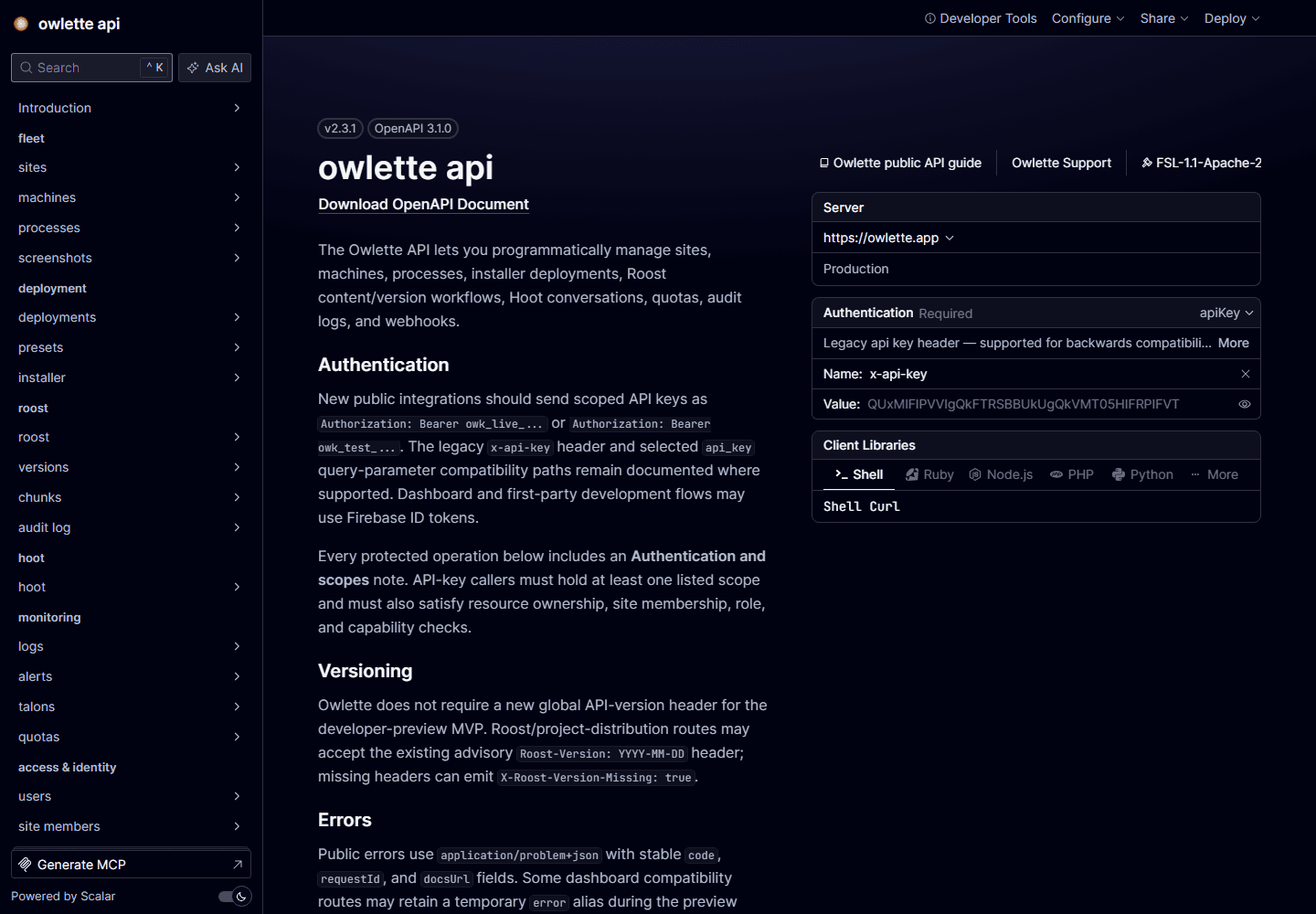Viewport: 1316px width, 914px height.
Task: Click the Powered by Scalar link
Action: [x=63, y=897]
